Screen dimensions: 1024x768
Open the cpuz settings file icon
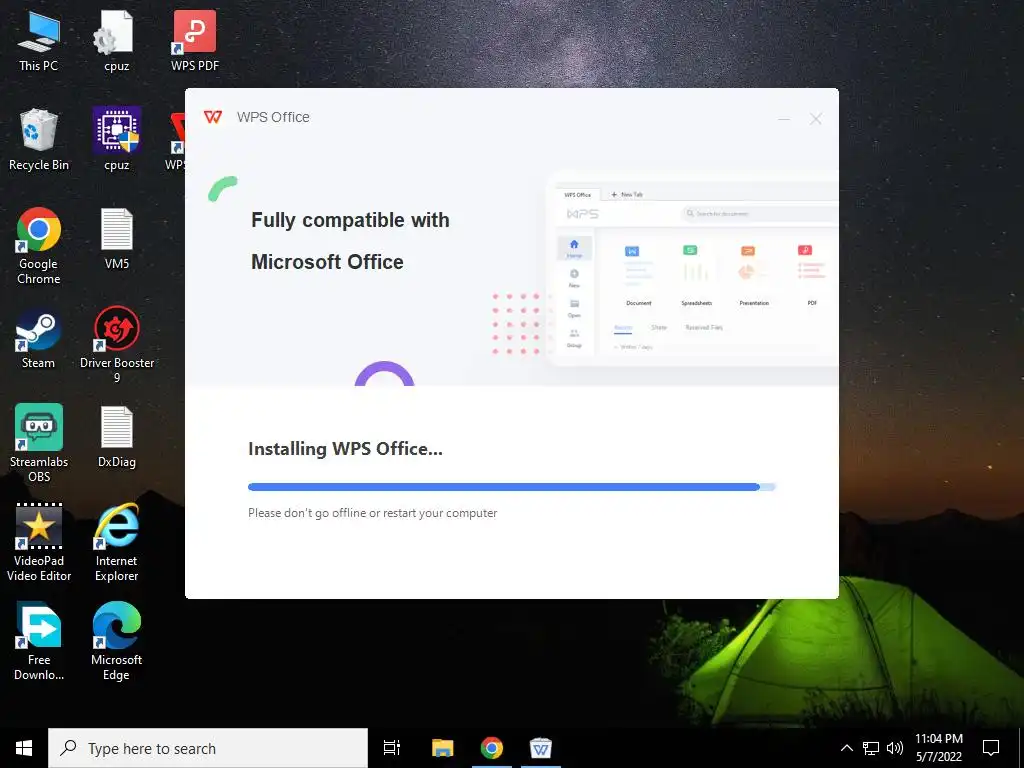116,42
